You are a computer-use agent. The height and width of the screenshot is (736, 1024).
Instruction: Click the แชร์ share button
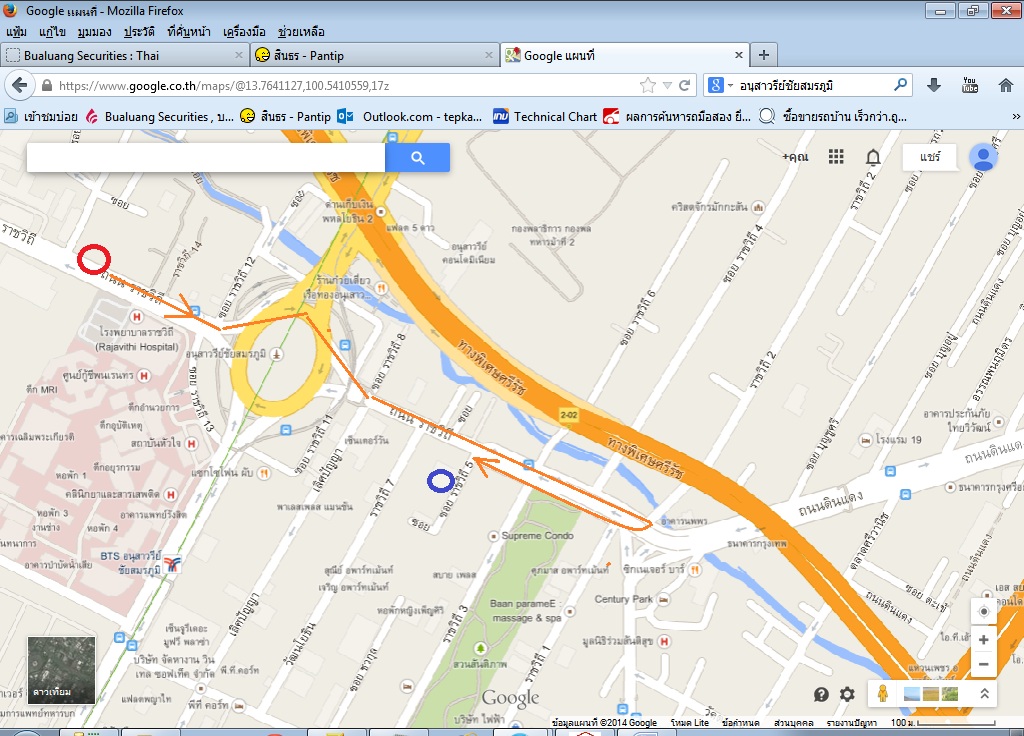(930, 157)
